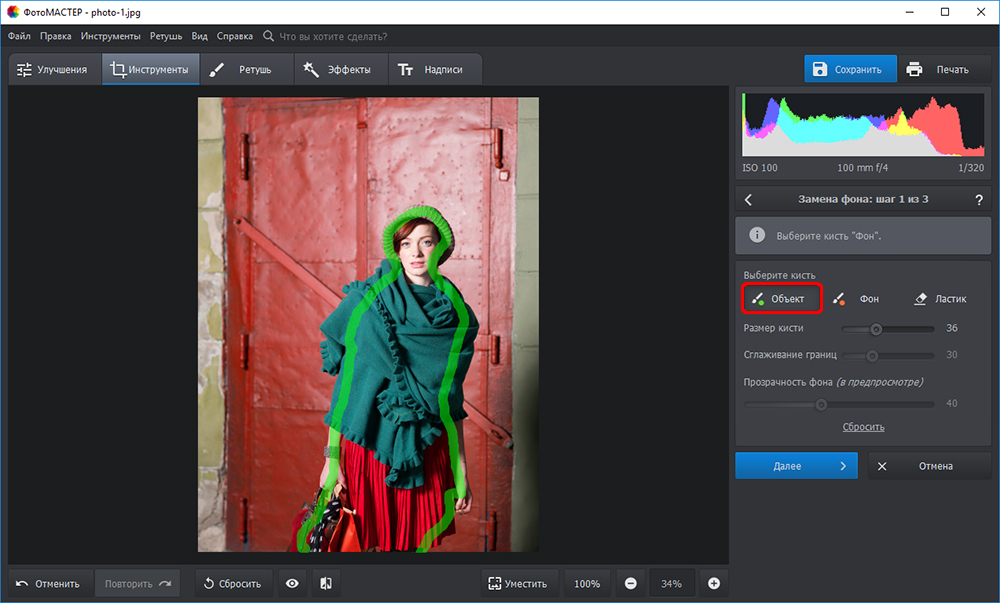Proceed to next step with Далее

(x=796, y=466)
